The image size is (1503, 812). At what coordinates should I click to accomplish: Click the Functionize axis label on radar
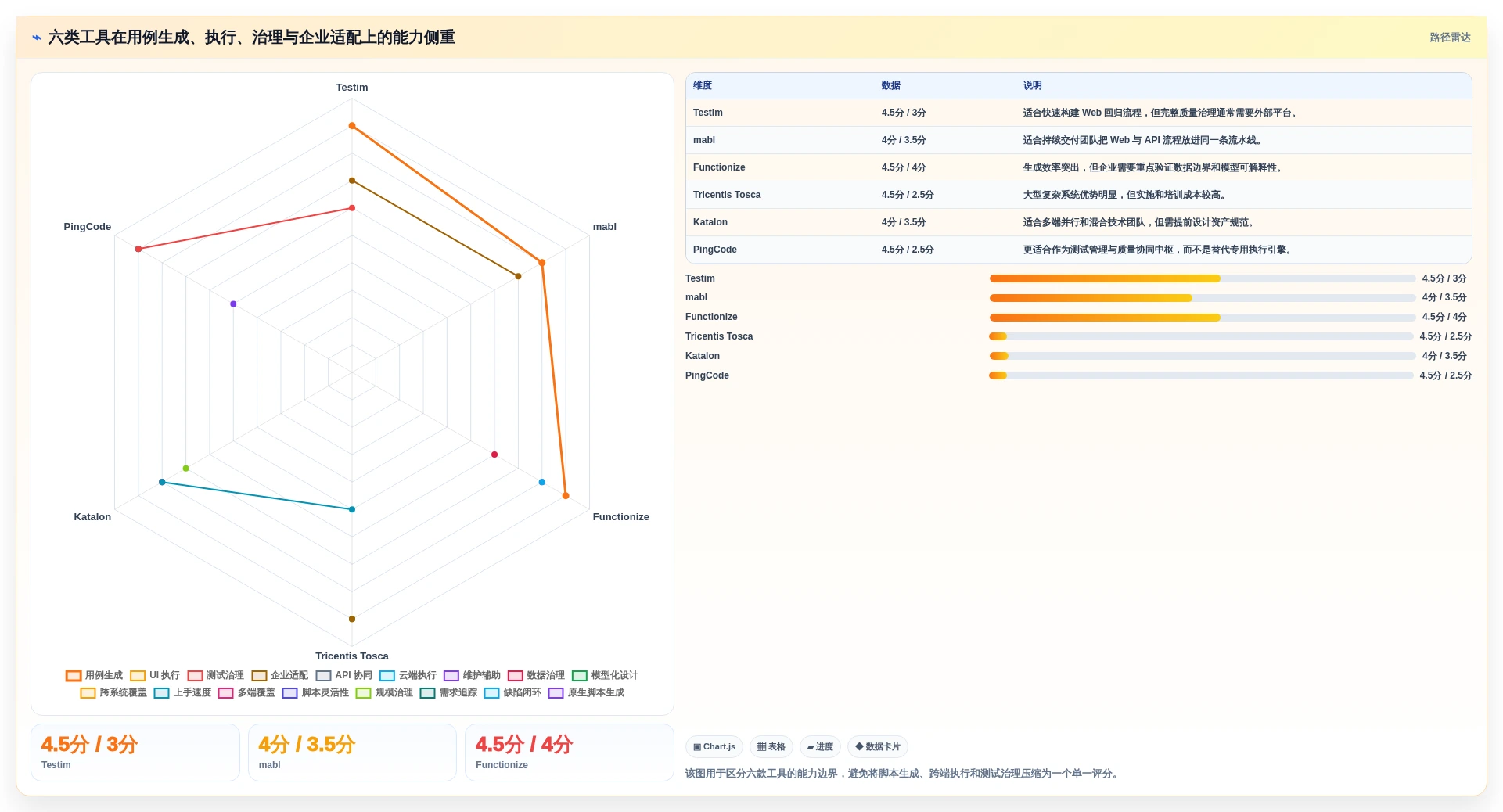coord(620,517)
